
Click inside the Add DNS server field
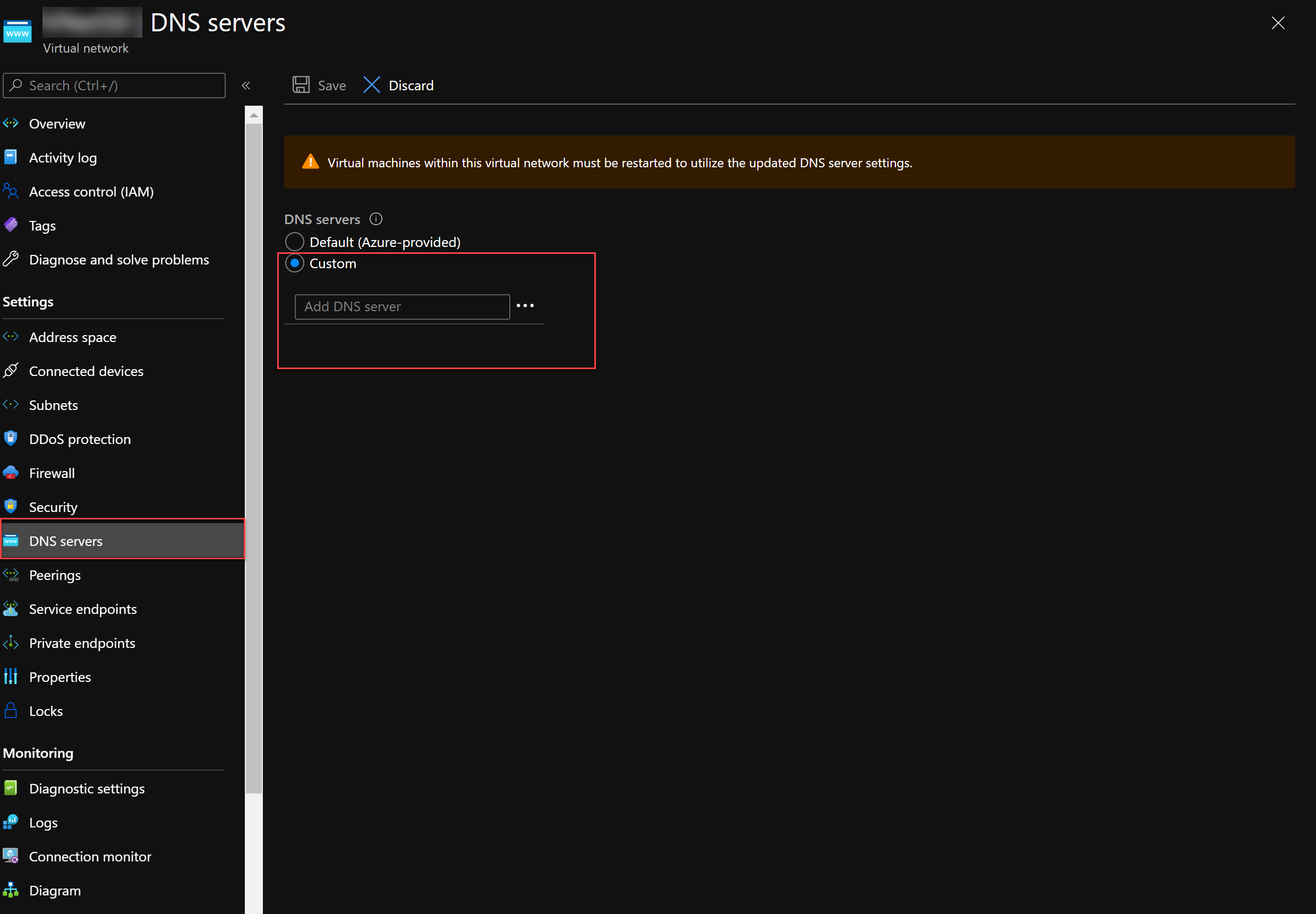coord(401,306)
